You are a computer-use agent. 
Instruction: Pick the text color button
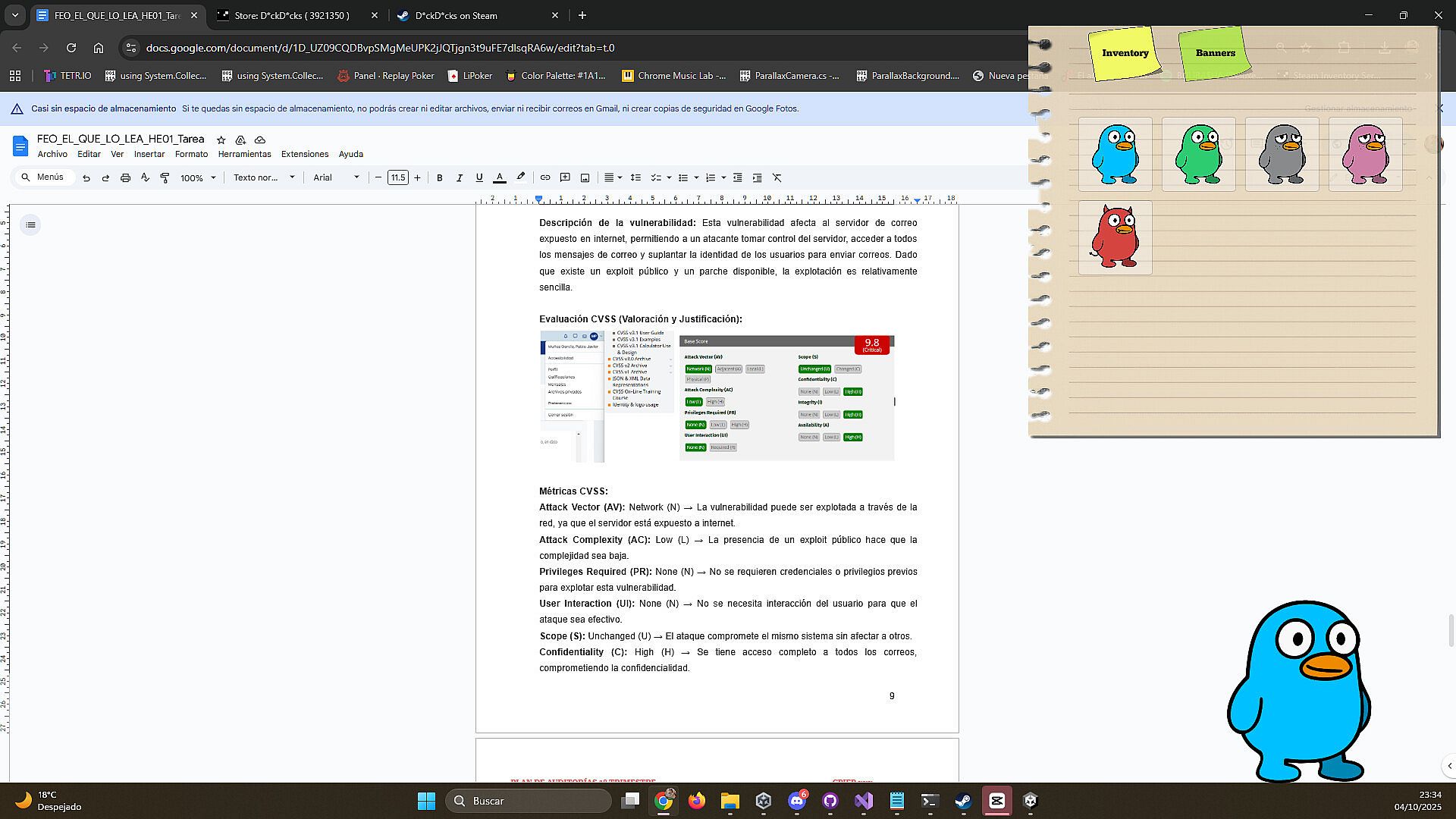pos(499,177)
